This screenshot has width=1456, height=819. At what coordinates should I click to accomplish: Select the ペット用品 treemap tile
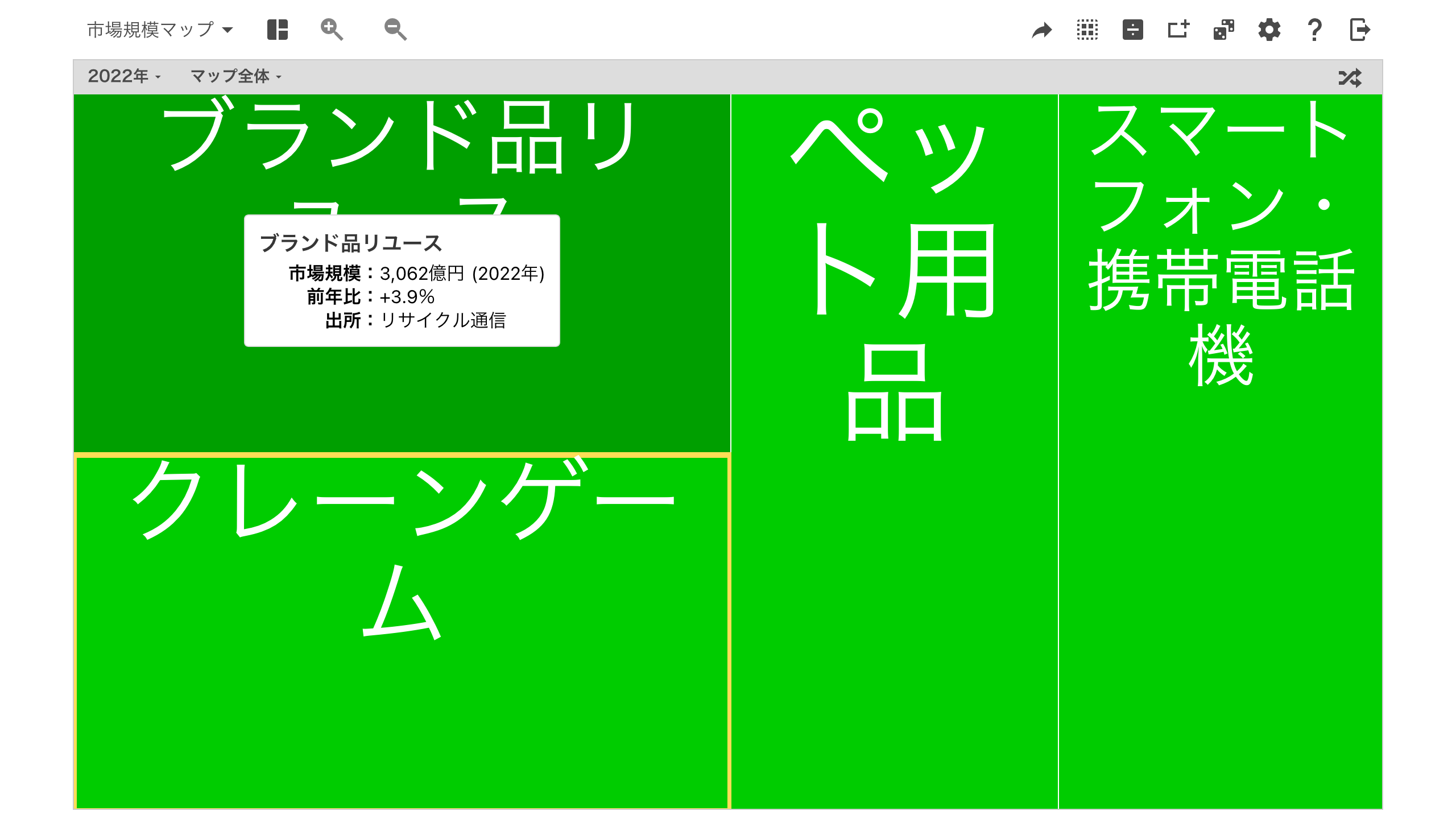tap(894, 452)
